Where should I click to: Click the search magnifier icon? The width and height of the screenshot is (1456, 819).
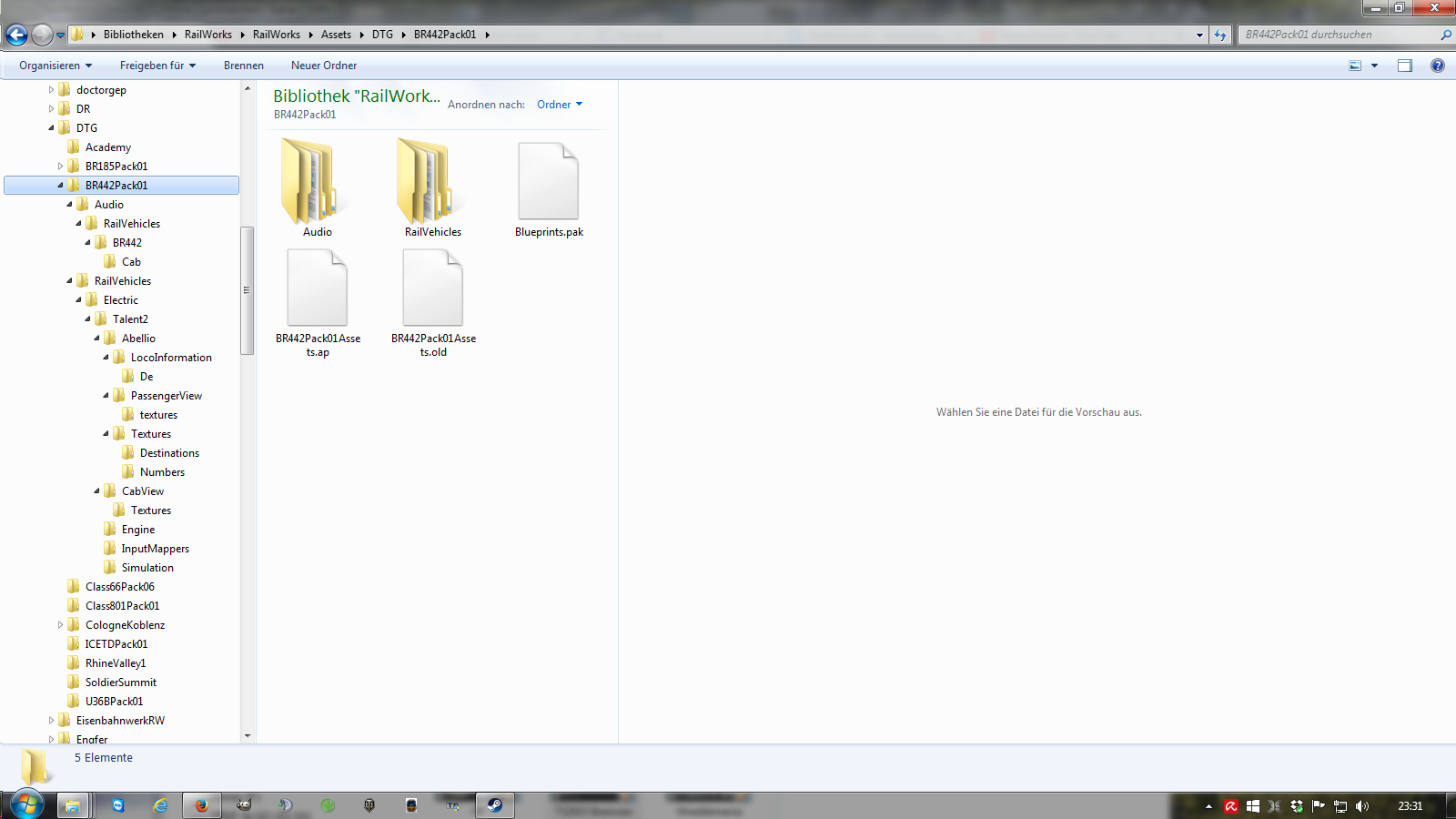1446,35
